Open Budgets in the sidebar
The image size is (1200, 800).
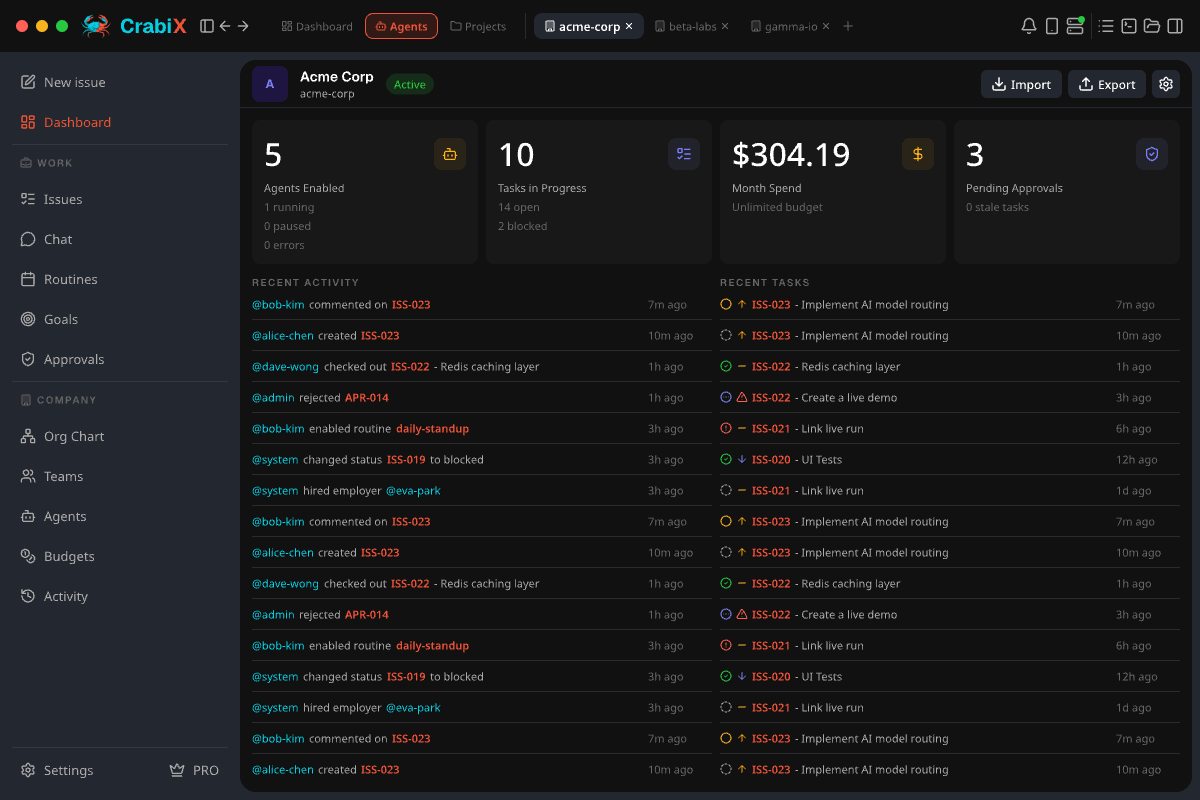click(120, 556)
